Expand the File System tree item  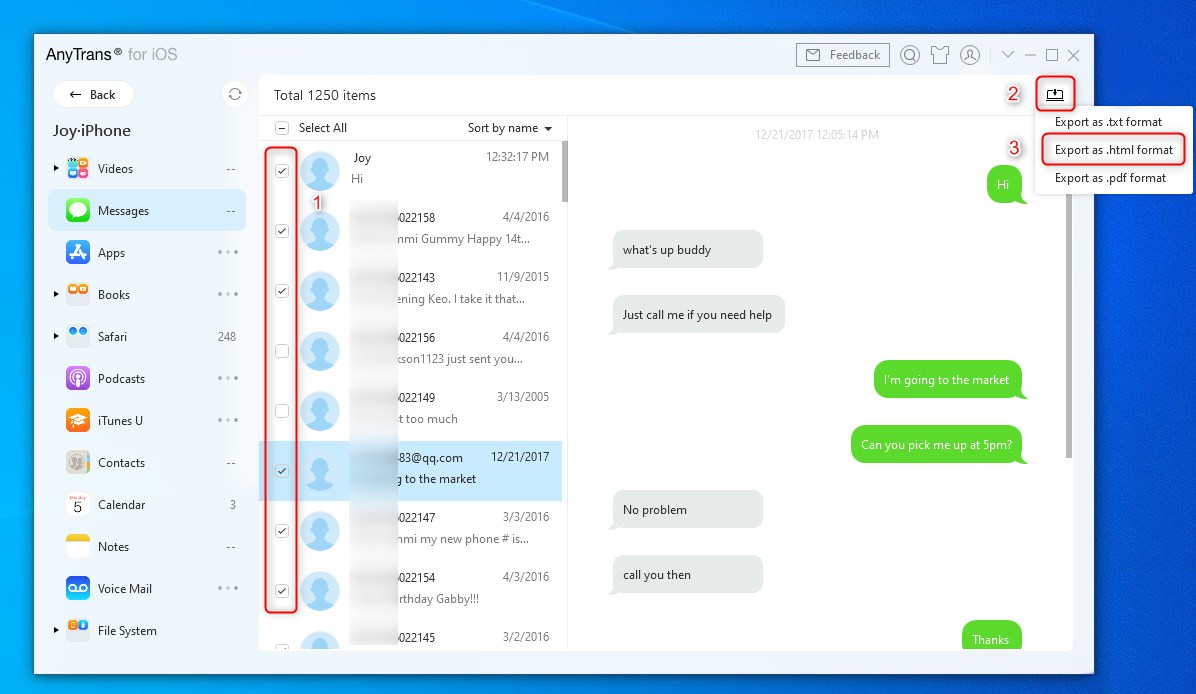pos(56,630)
